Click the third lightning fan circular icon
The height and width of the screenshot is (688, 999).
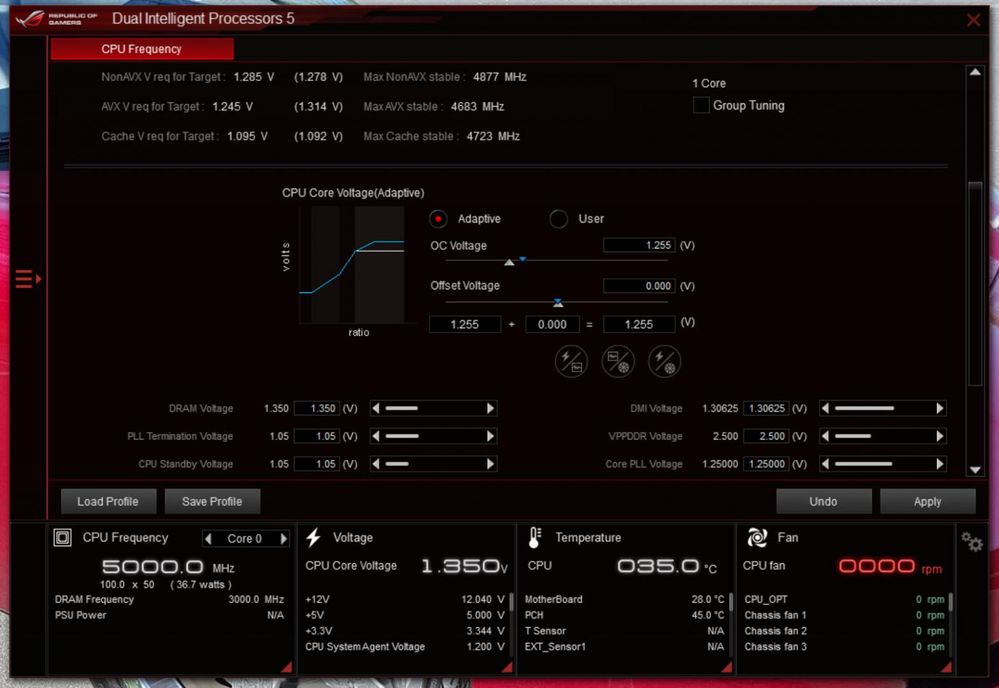click(665, 361)
